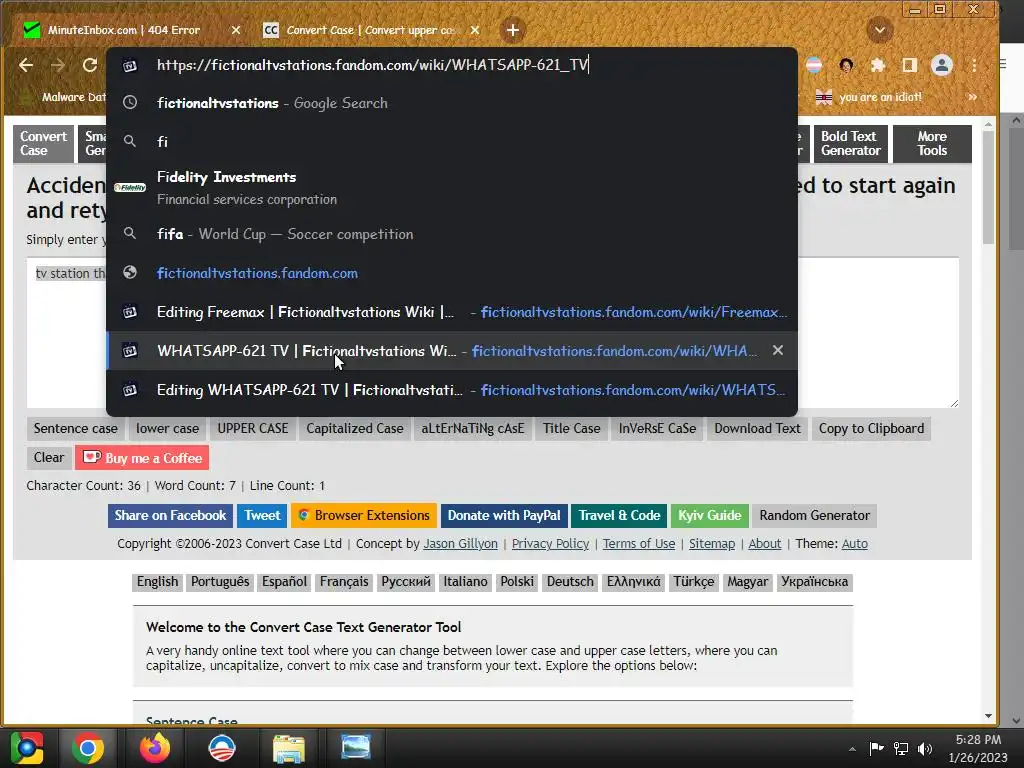1024x768 pixels.
Task: Select the 'fi' search suggestion
Action: click(452, 142)
